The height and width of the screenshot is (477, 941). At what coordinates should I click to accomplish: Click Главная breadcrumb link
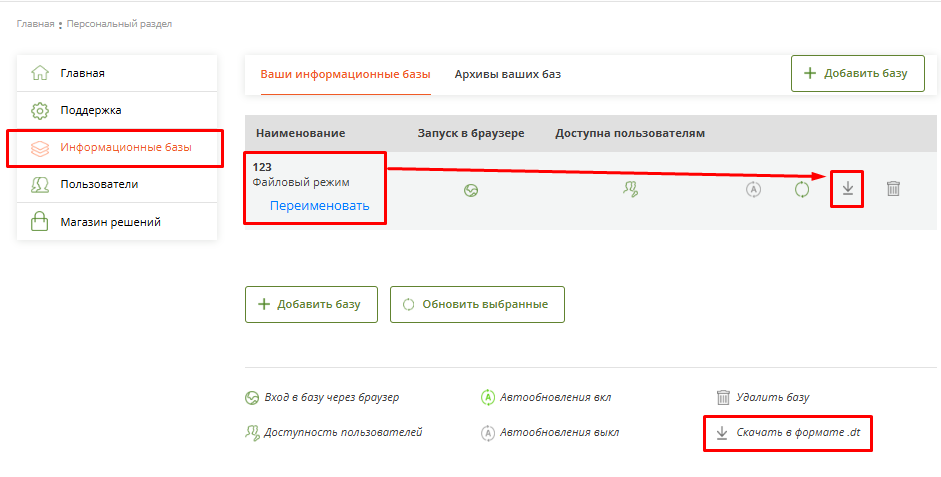tap(35, 24)
